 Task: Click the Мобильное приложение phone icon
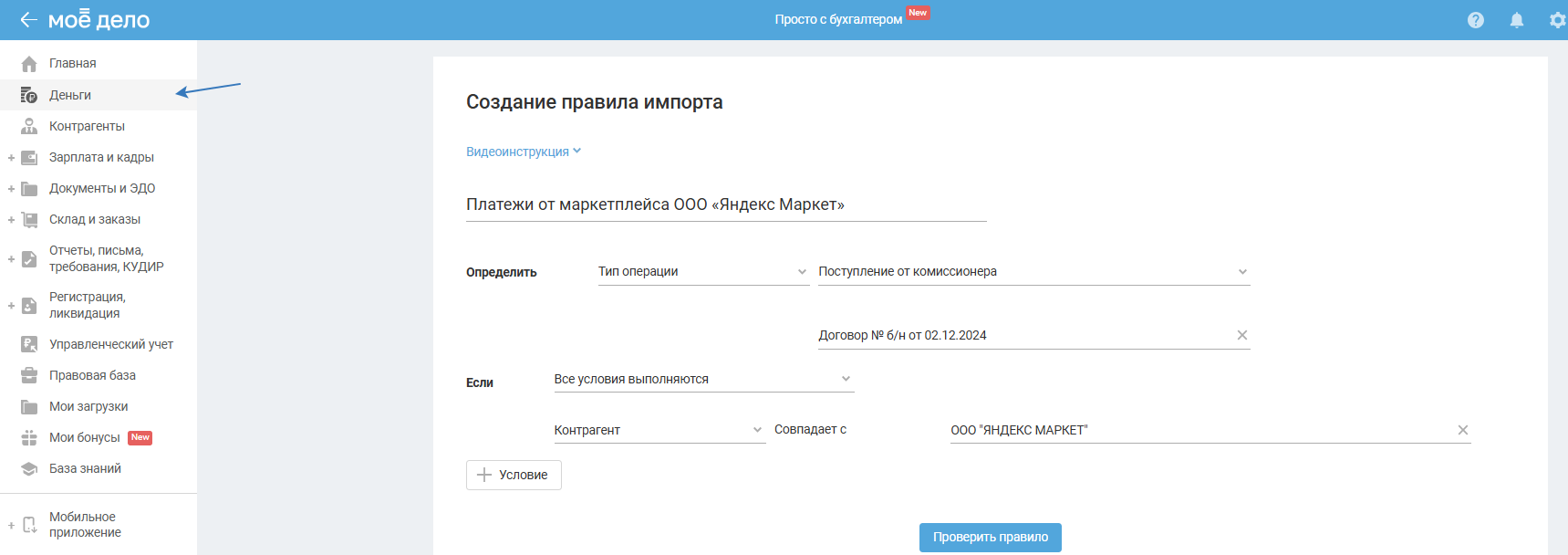(29, 525)
